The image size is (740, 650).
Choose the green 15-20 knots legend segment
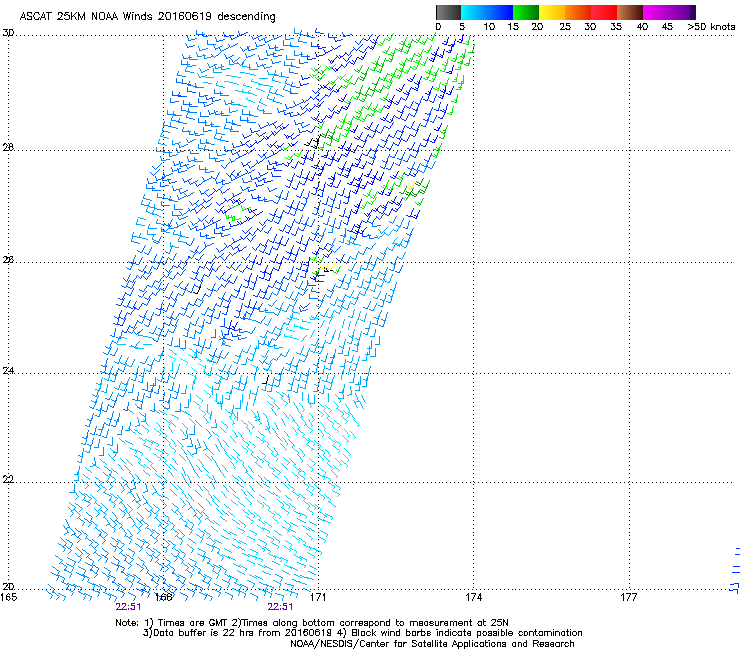pos(526,12)
